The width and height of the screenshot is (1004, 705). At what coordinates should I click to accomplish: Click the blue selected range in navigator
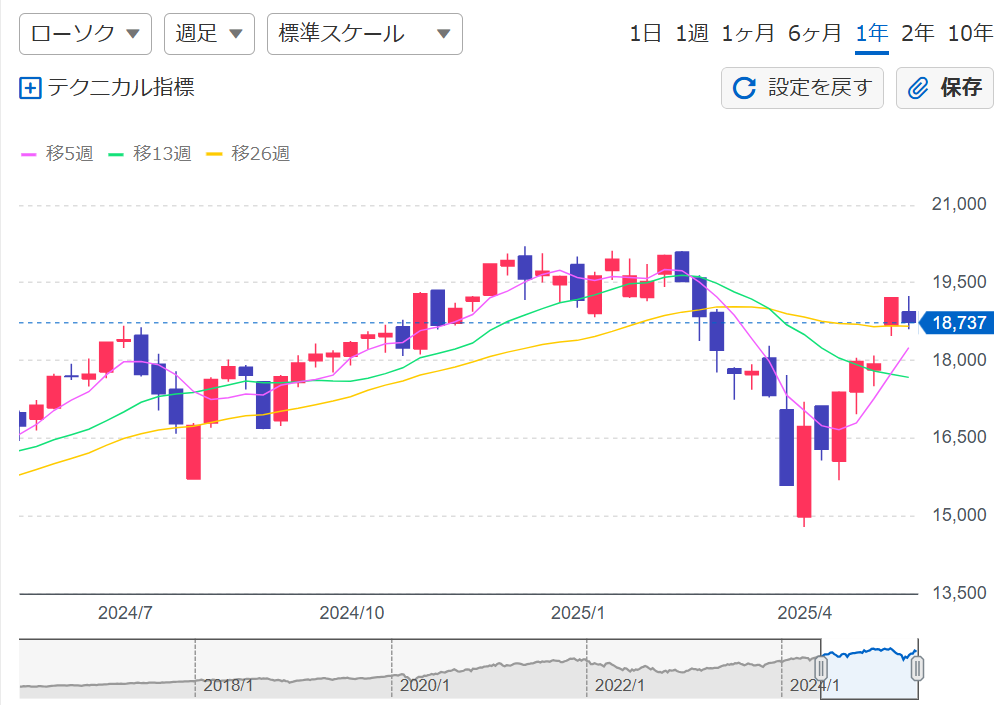point(869,669)
